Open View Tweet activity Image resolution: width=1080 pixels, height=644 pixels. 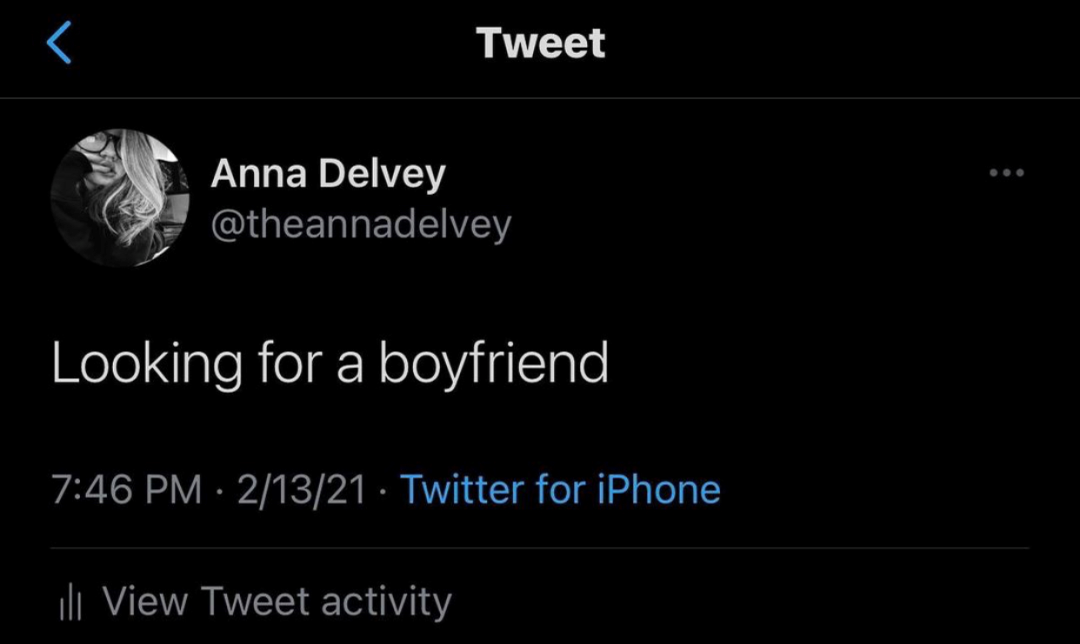[x=277, y=602]
